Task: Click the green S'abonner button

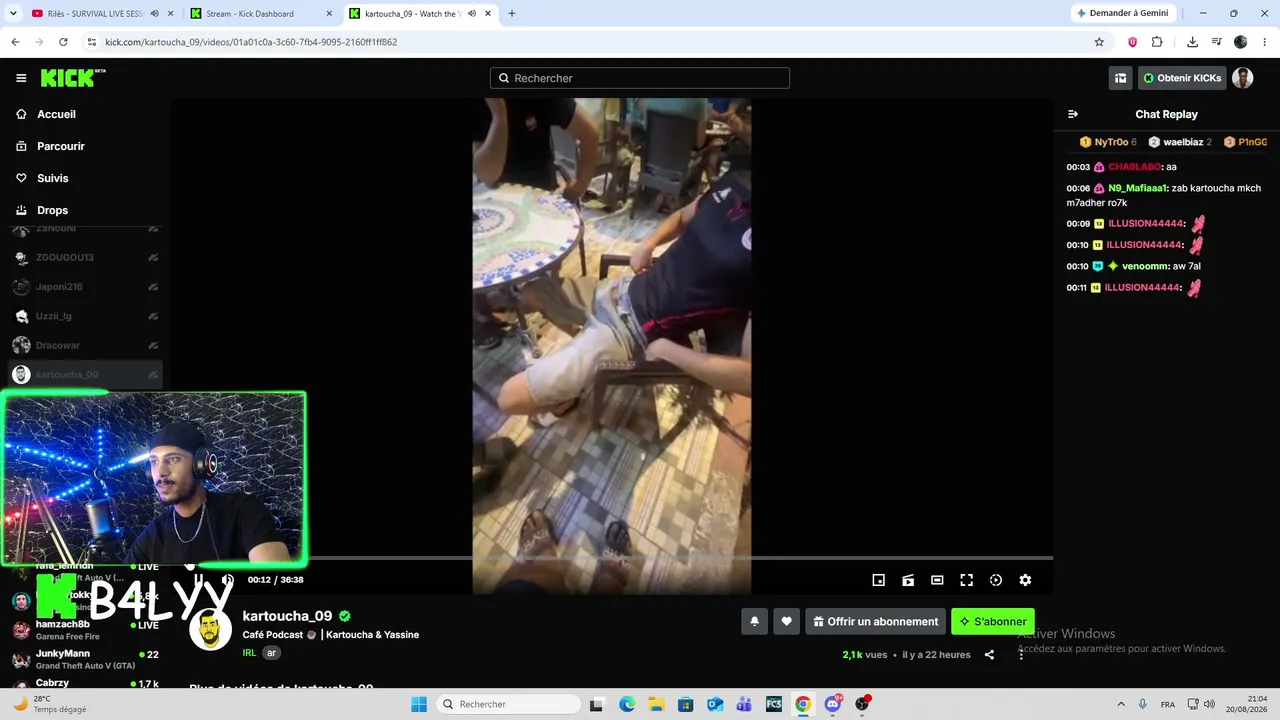Action: click(x=993, y=621)
